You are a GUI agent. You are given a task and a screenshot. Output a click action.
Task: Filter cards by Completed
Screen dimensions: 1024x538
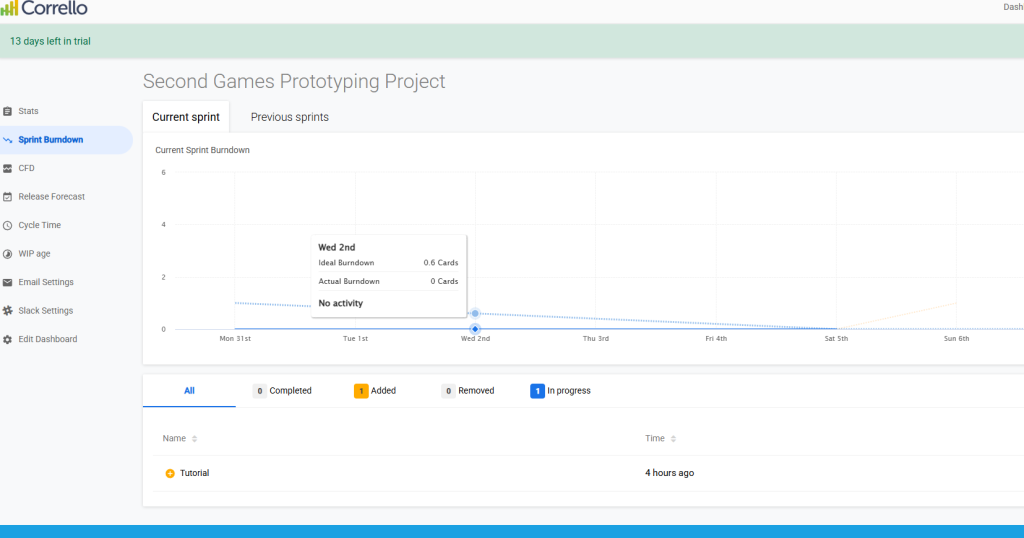click(x=282, y=391)
